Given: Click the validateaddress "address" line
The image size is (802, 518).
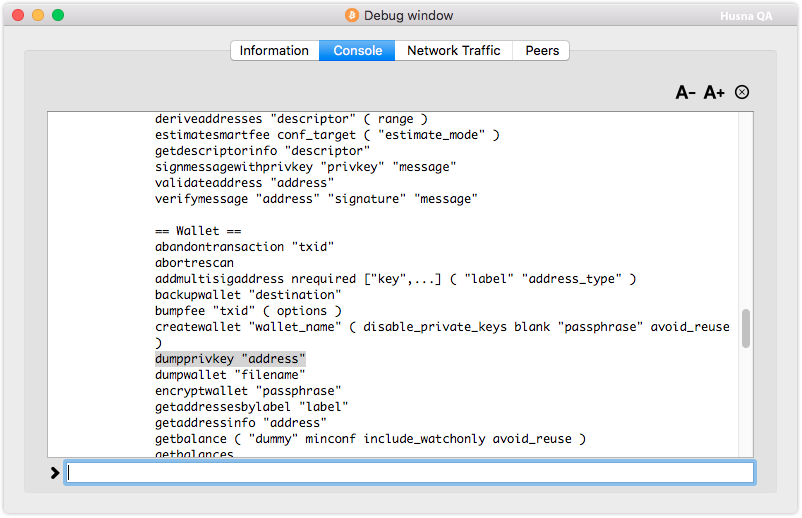Looking at the screenshot, I should click(x=244, y=183).
